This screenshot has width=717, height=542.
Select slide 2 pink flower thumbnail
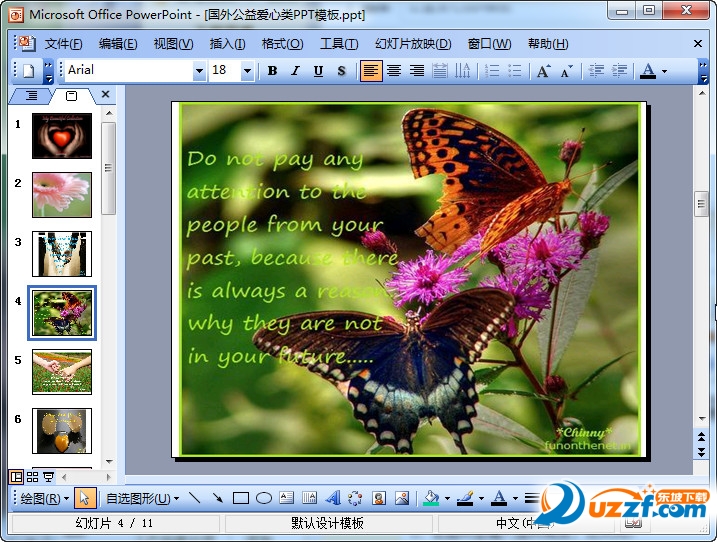(x=62, y=195)
